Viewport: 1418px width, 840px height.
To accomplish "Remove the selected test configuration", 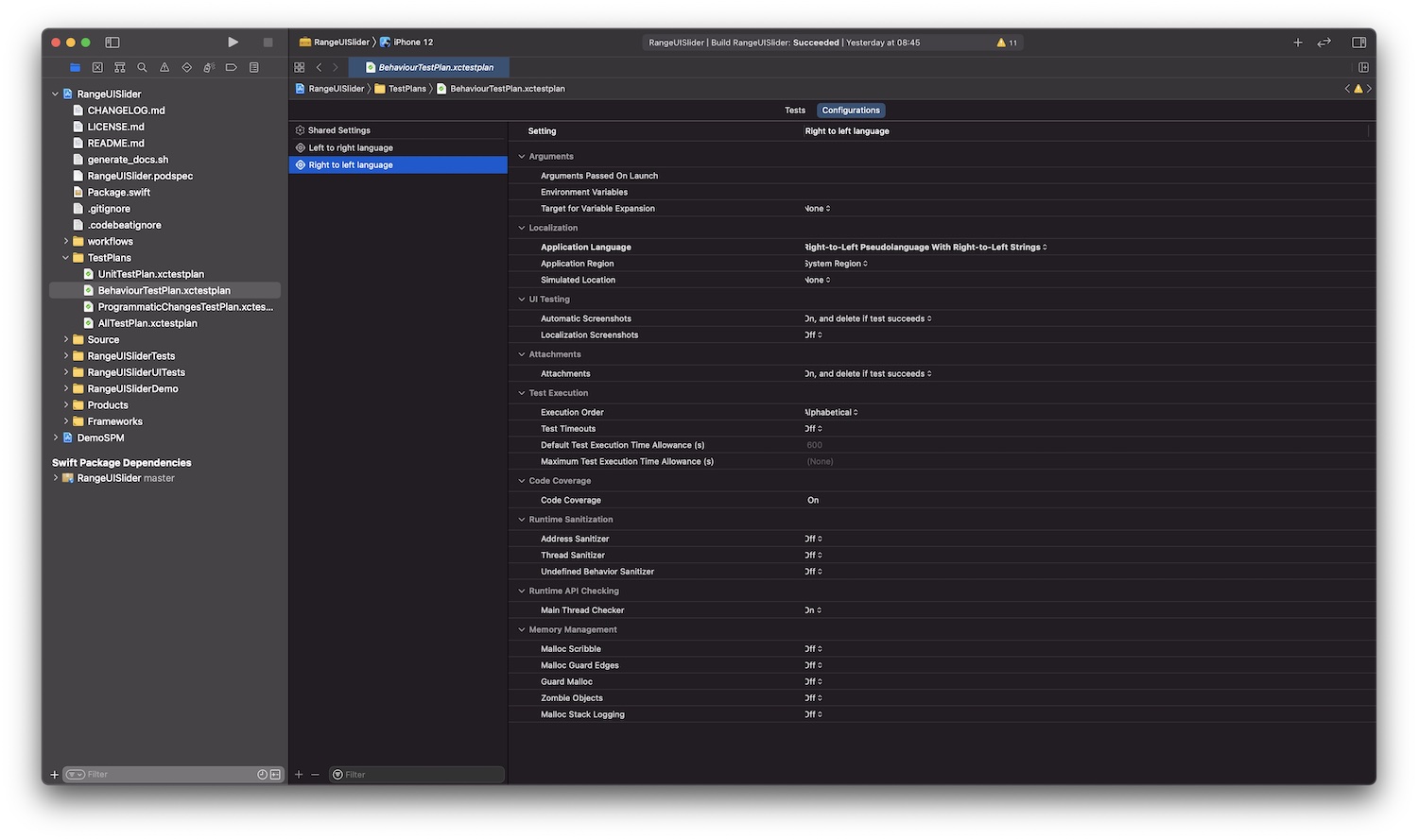I will point(316,775).
